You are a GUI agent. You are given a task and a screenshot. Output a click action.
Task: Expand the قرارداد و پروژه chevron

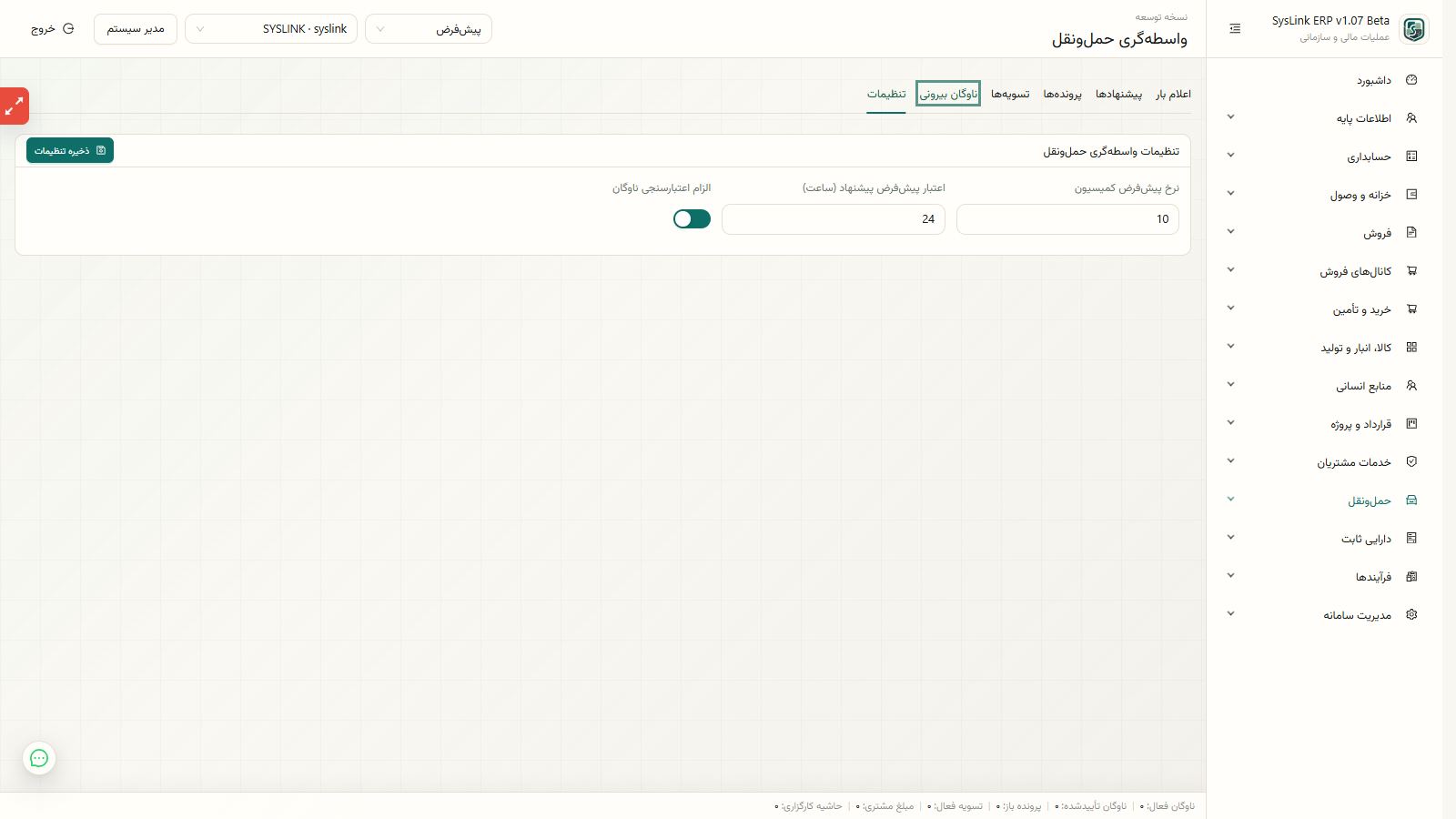(1230, 423)
